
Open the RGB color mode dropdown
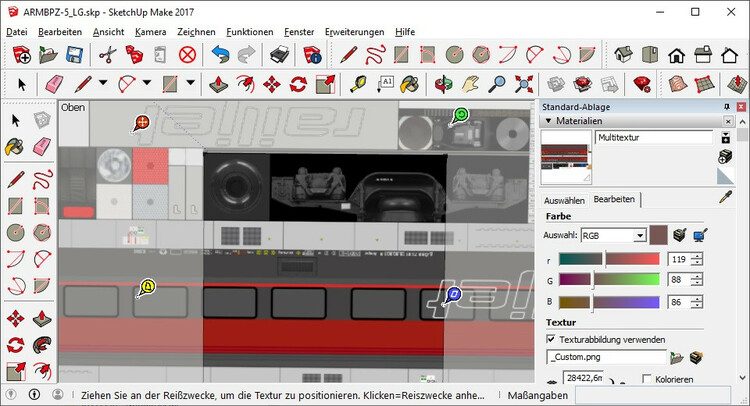click(x=640, y=235)
